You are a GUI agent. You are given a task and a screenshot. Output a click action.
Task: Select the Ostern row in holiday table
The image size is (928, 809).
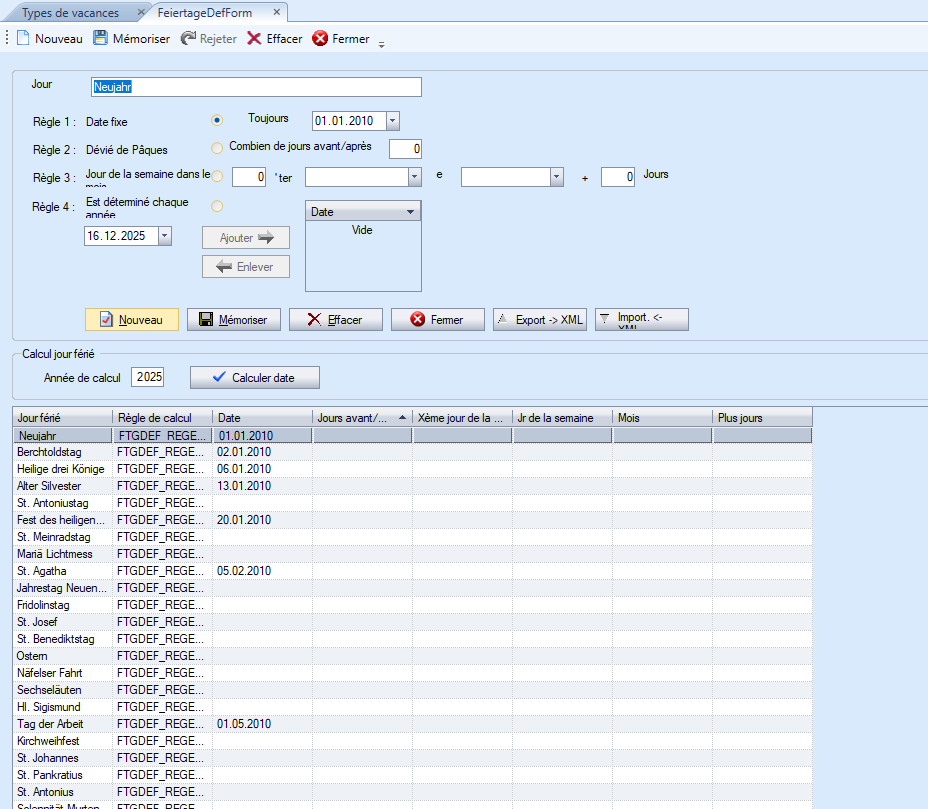[62, 656]
